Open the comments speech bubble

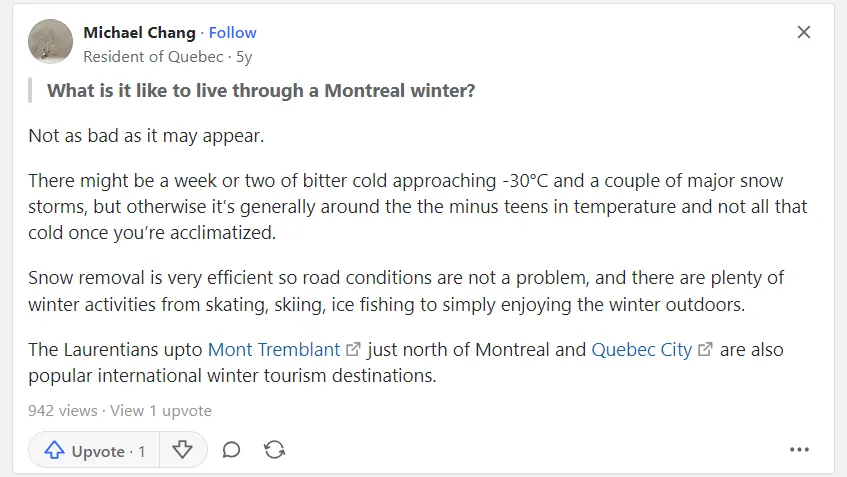[231, 449]
